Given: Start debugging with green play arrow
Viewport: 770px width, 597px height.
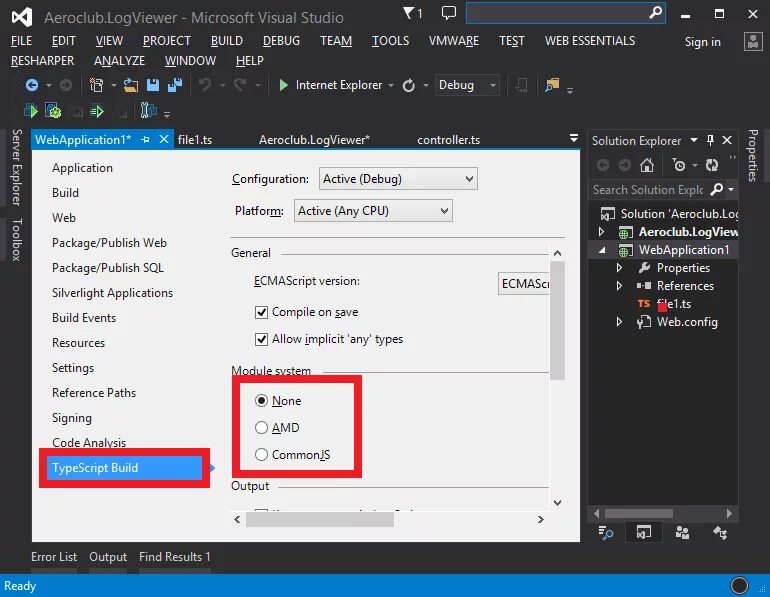Looking at the screenshot, I should [283, 85].
